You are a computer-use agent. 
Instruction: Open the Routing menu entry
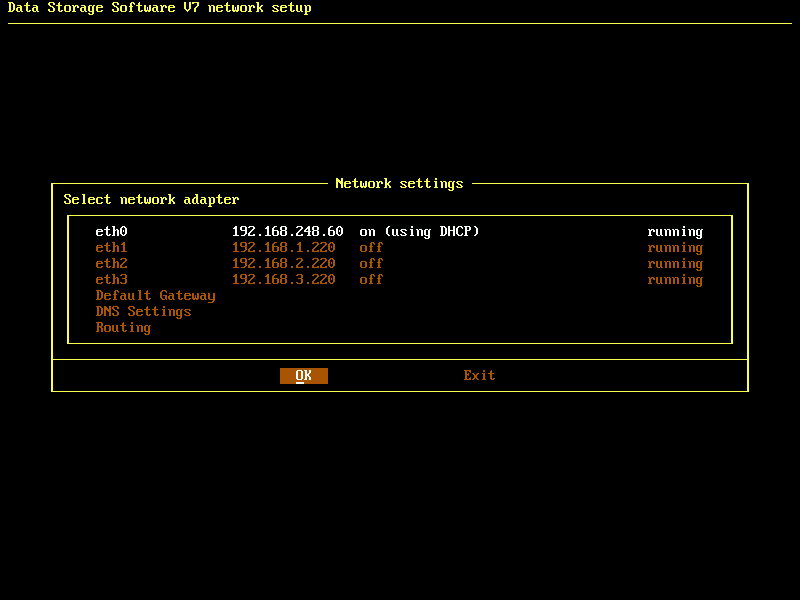click(x=123, y=328)
